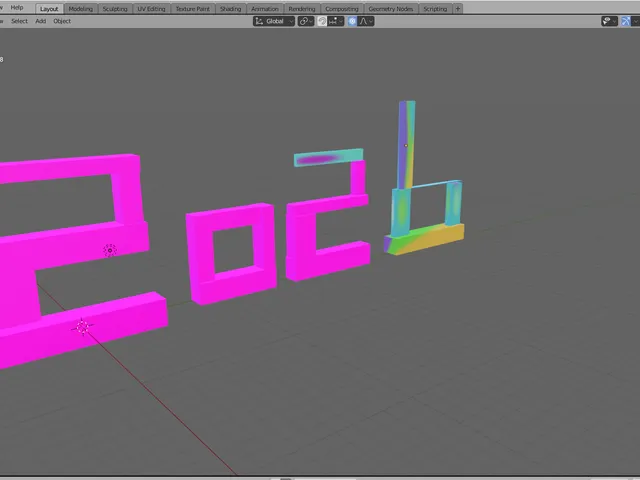The width and height of the screenshot is (640, 480).
Task: Go to the Shading workspace tab
Action: (x=231, y=9)
